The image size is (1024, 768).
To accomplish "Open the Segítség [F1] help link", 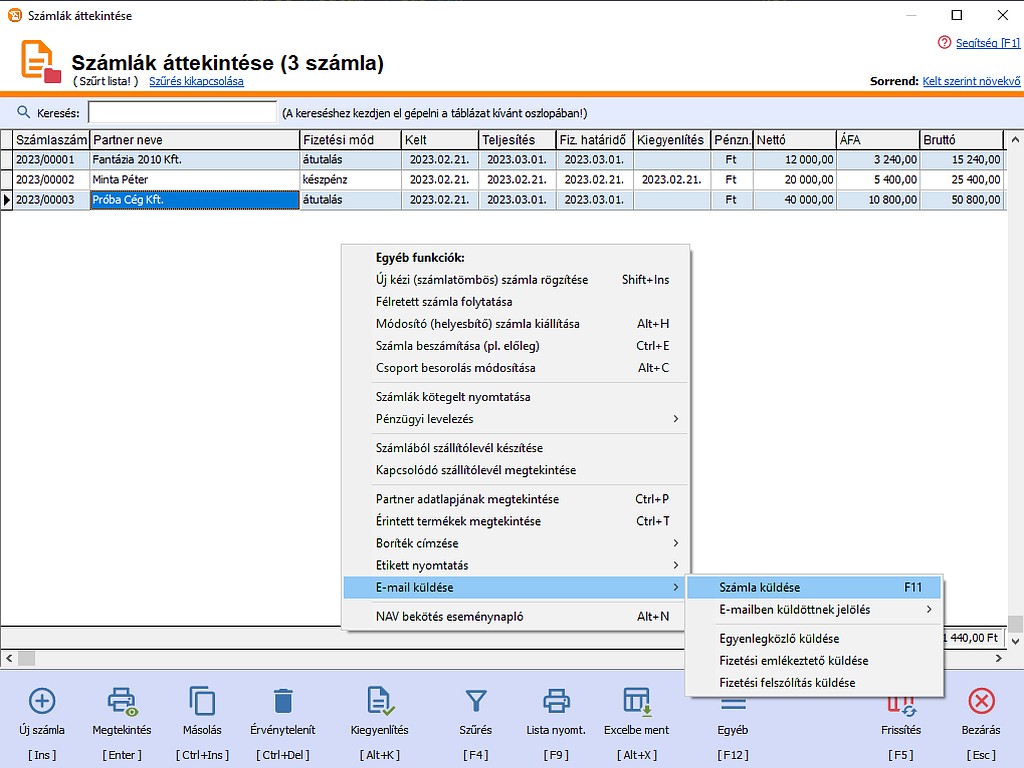I will click(987, 43).
